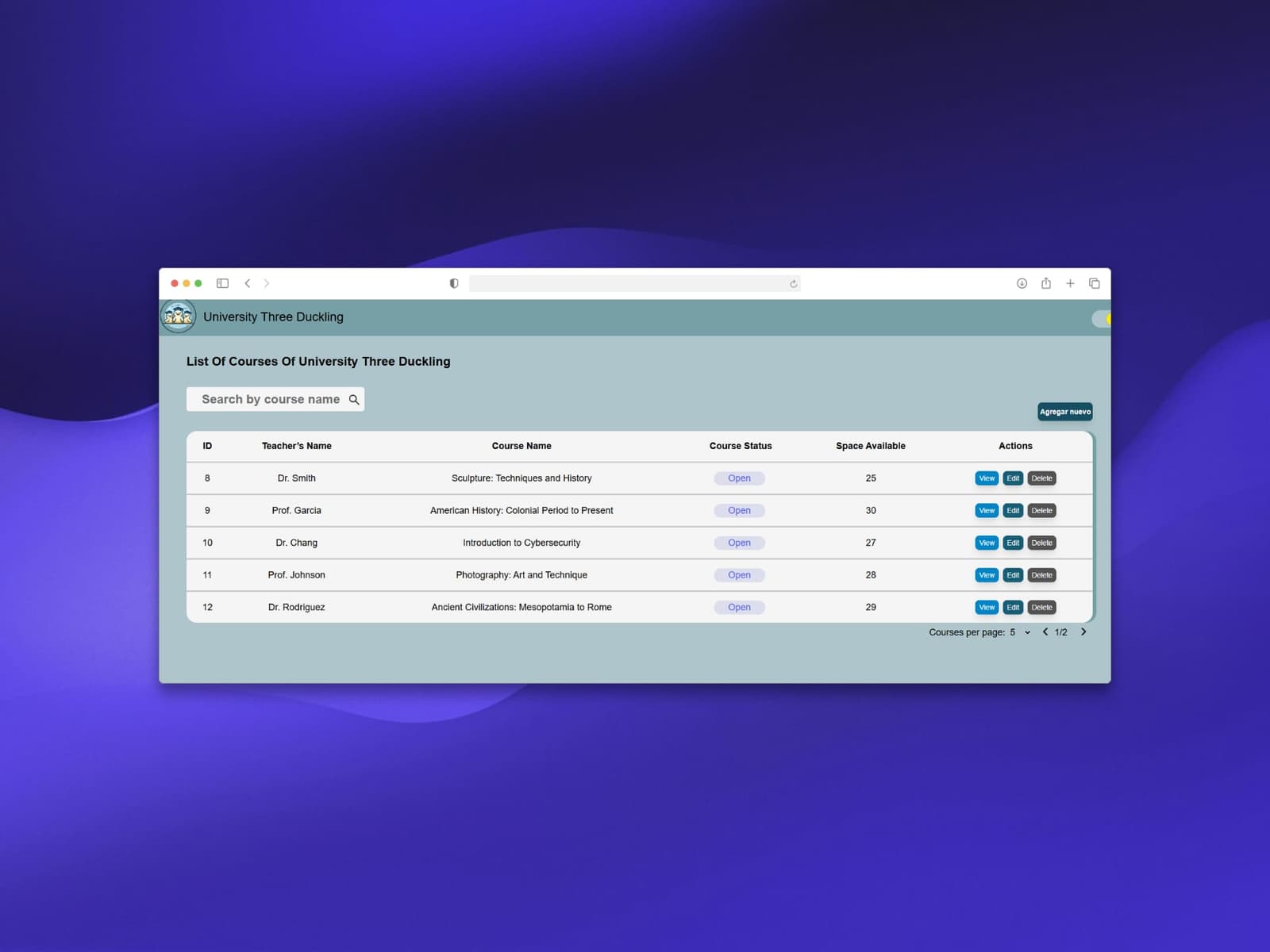Open the courses per page dropdown
This screenshot has width=1270, height=952.
coord(1020,632)
